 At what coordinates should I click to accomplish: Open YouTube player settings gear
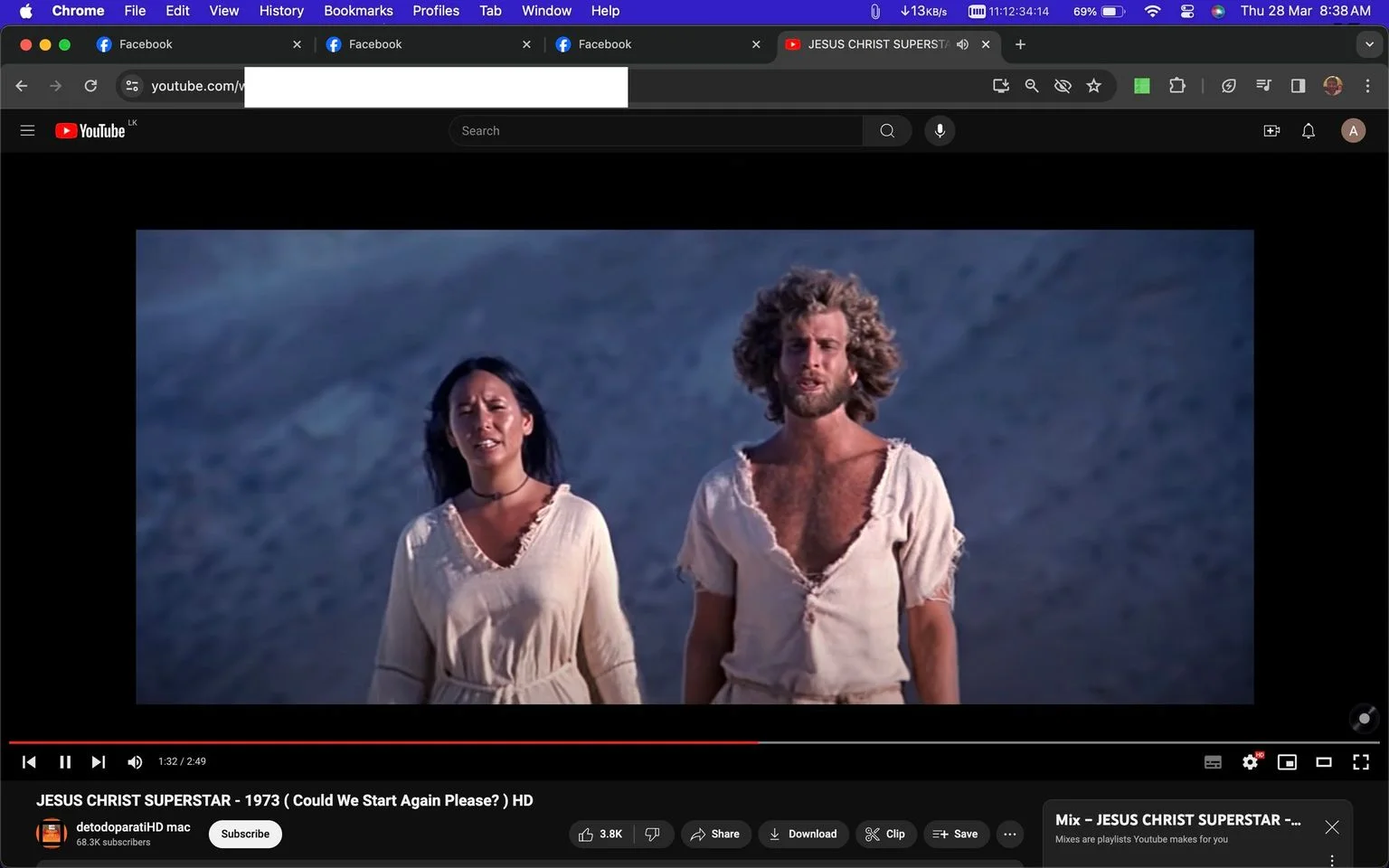click(1251, 762)
